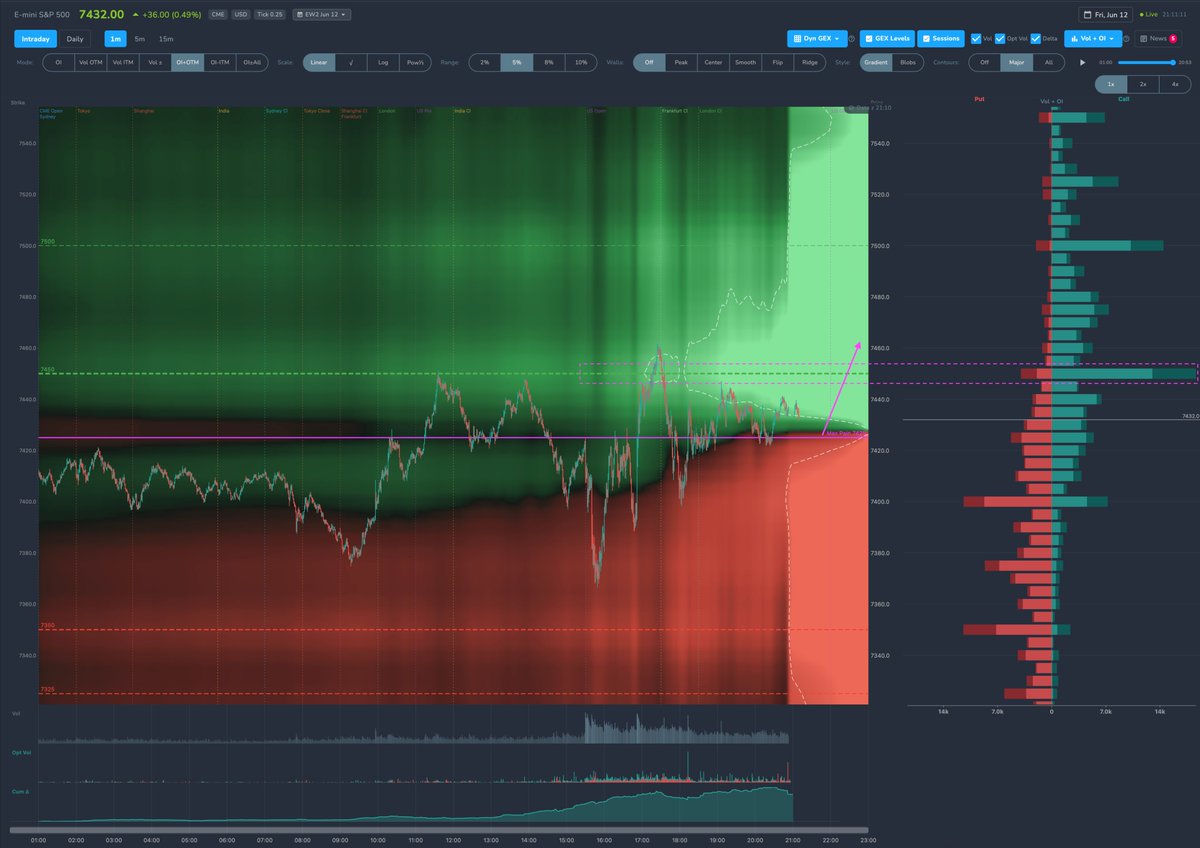Uncheck the Opt Vol checkbox
The image size is (1200, 848).
tap(1000, 39)
